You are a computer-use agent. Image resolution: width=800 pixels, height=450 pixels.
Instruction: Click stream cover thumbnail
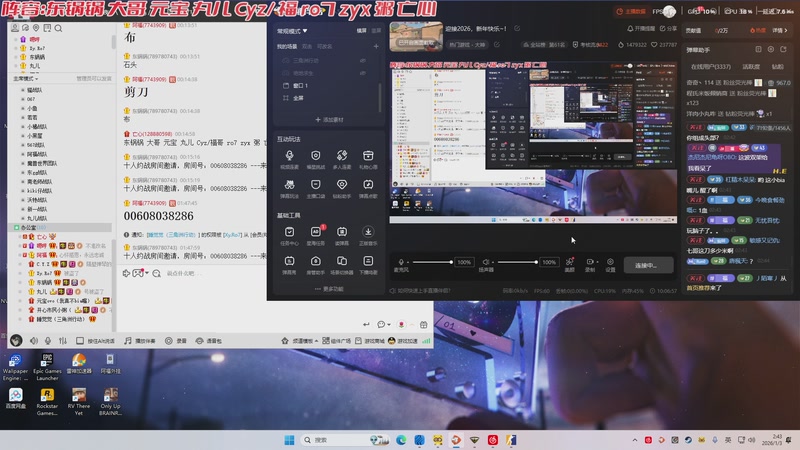tap(416, 36)
